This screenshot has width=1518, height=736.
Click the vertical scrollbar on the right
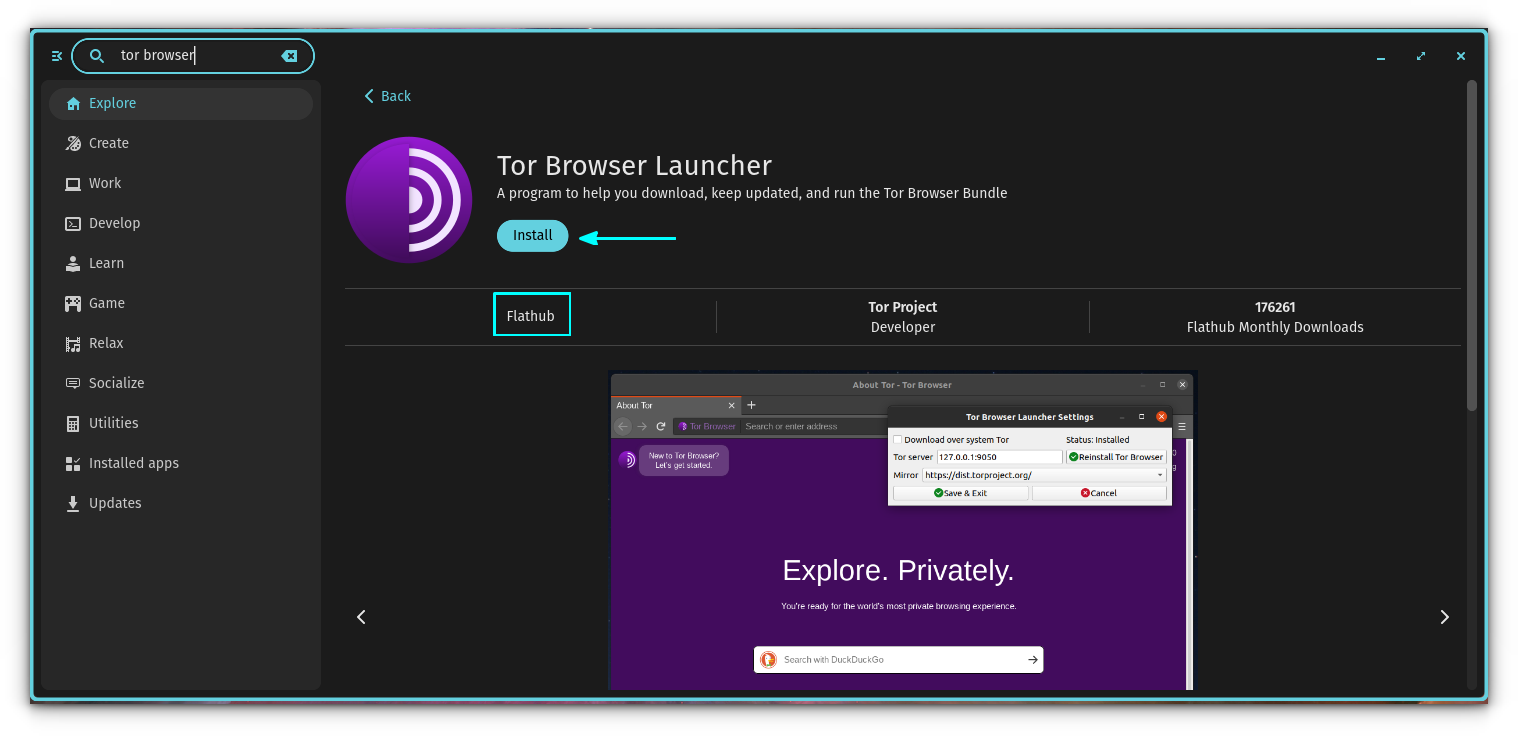[1472, 245]
